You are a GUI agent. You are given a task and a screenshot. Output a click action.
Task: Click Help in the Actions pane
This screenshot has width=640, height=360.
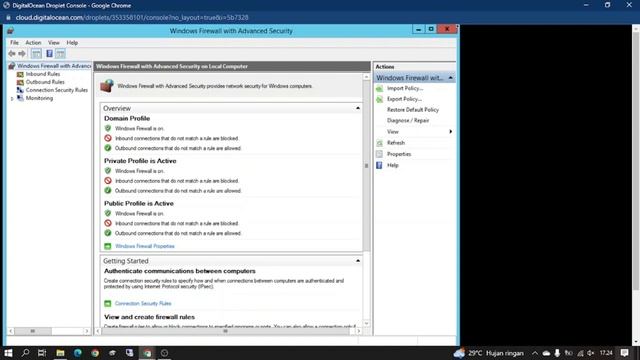392,165
